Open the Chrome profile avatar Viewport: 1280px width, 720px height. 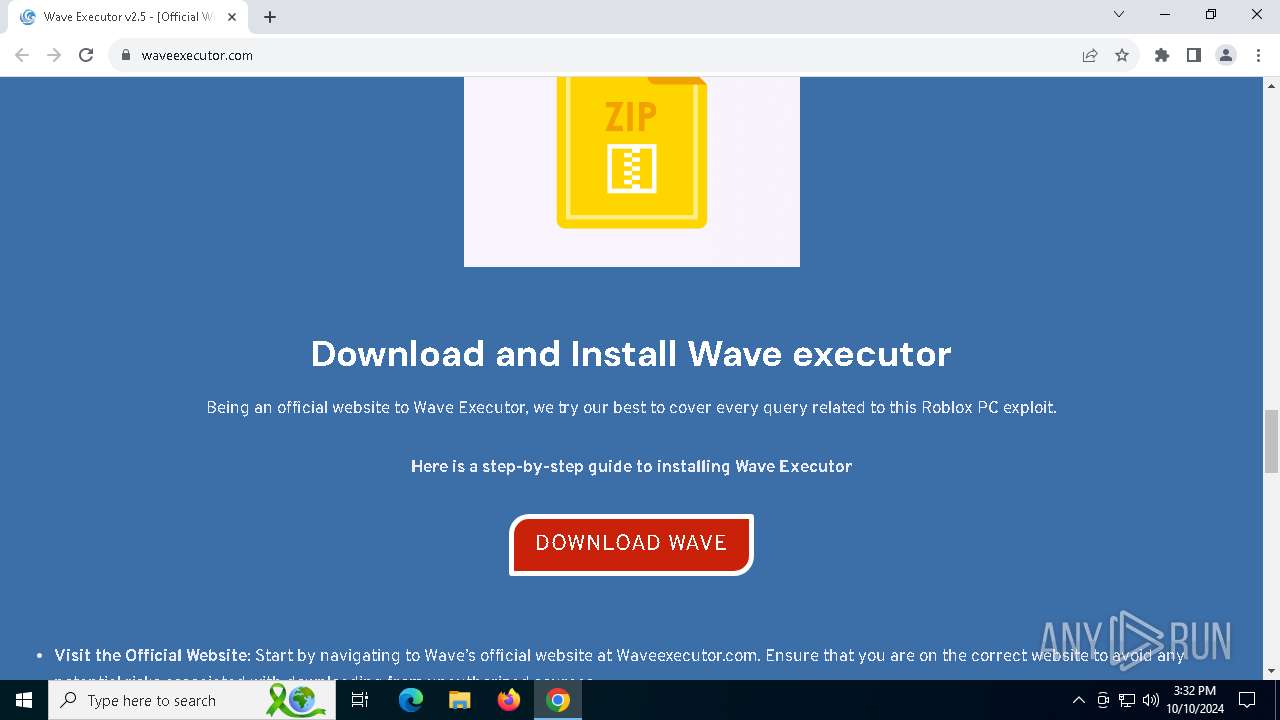(x=1226, y=55)
